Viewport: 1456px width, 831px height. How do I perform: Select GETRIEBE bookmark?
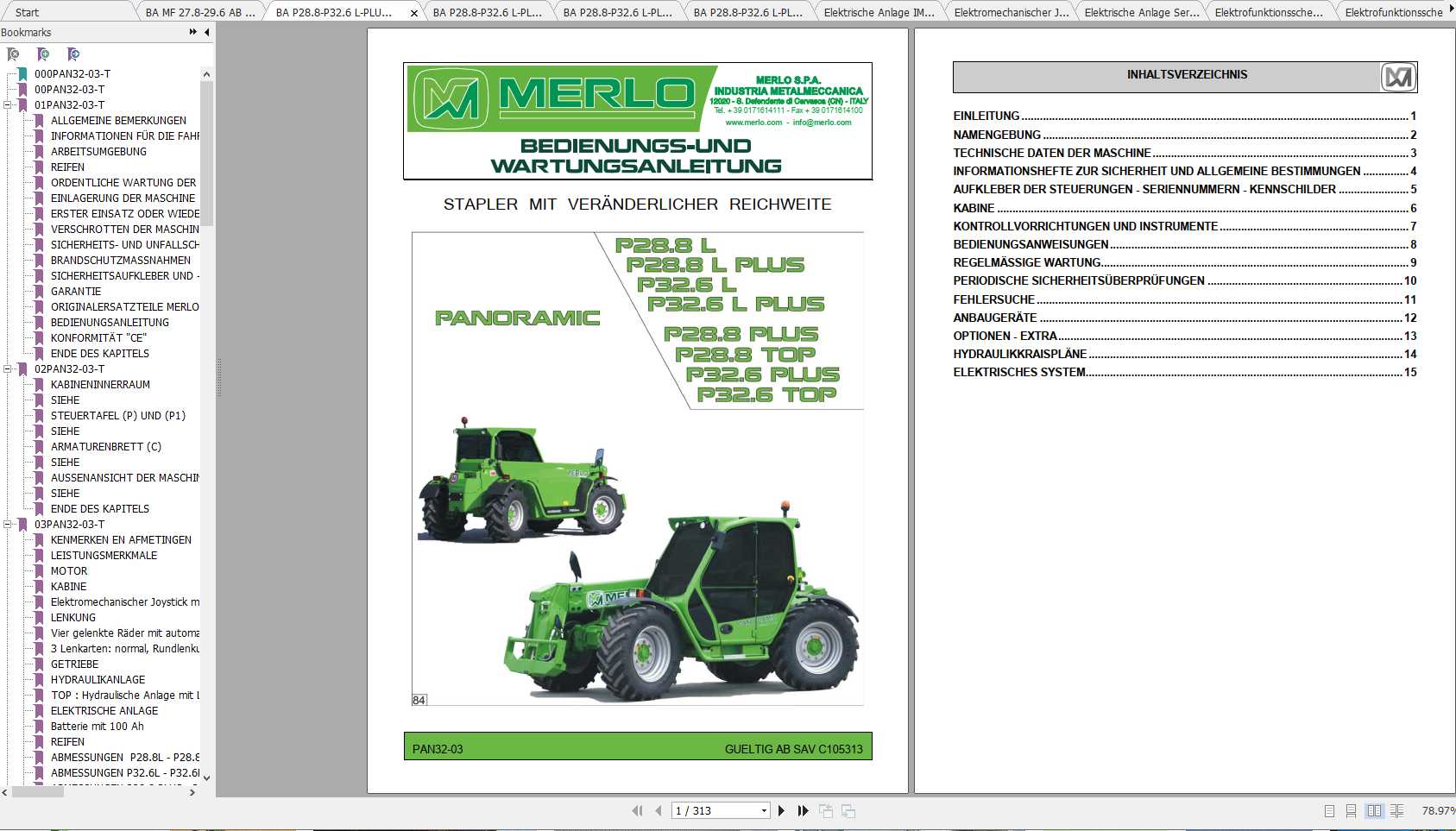point(74,664)
